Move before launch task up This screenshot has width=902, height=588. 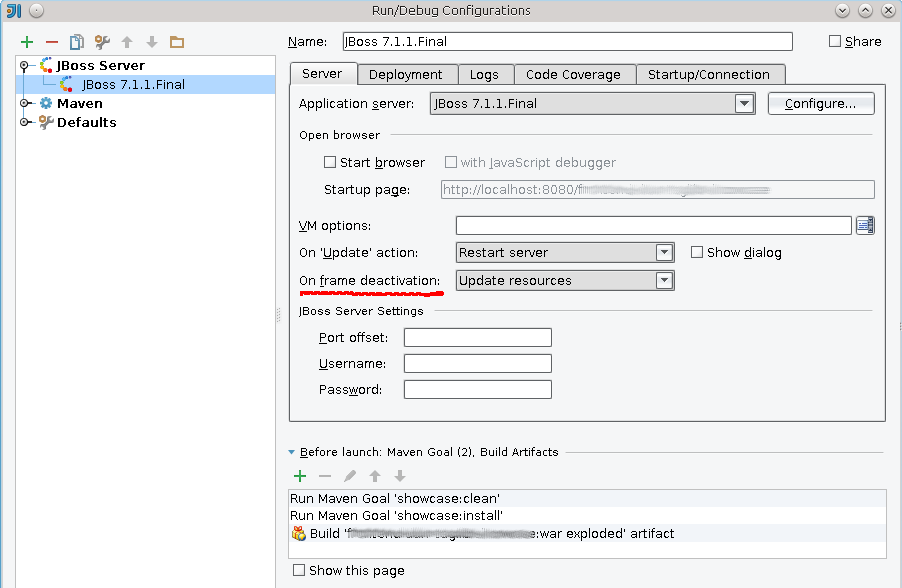pos(375,476)
